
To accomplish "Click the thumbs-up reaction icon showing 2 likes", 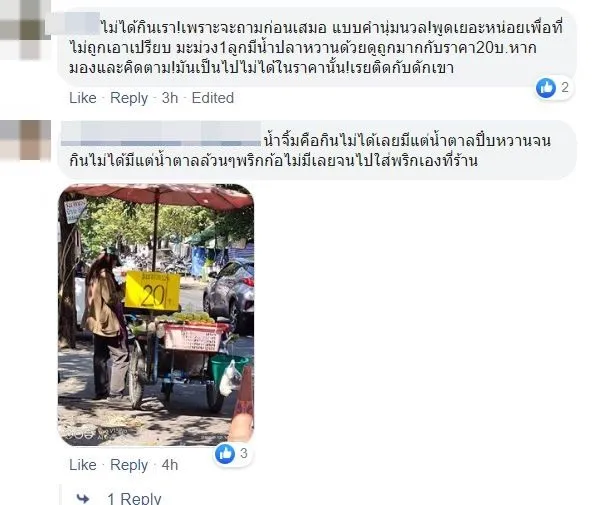I will [546, 87].
